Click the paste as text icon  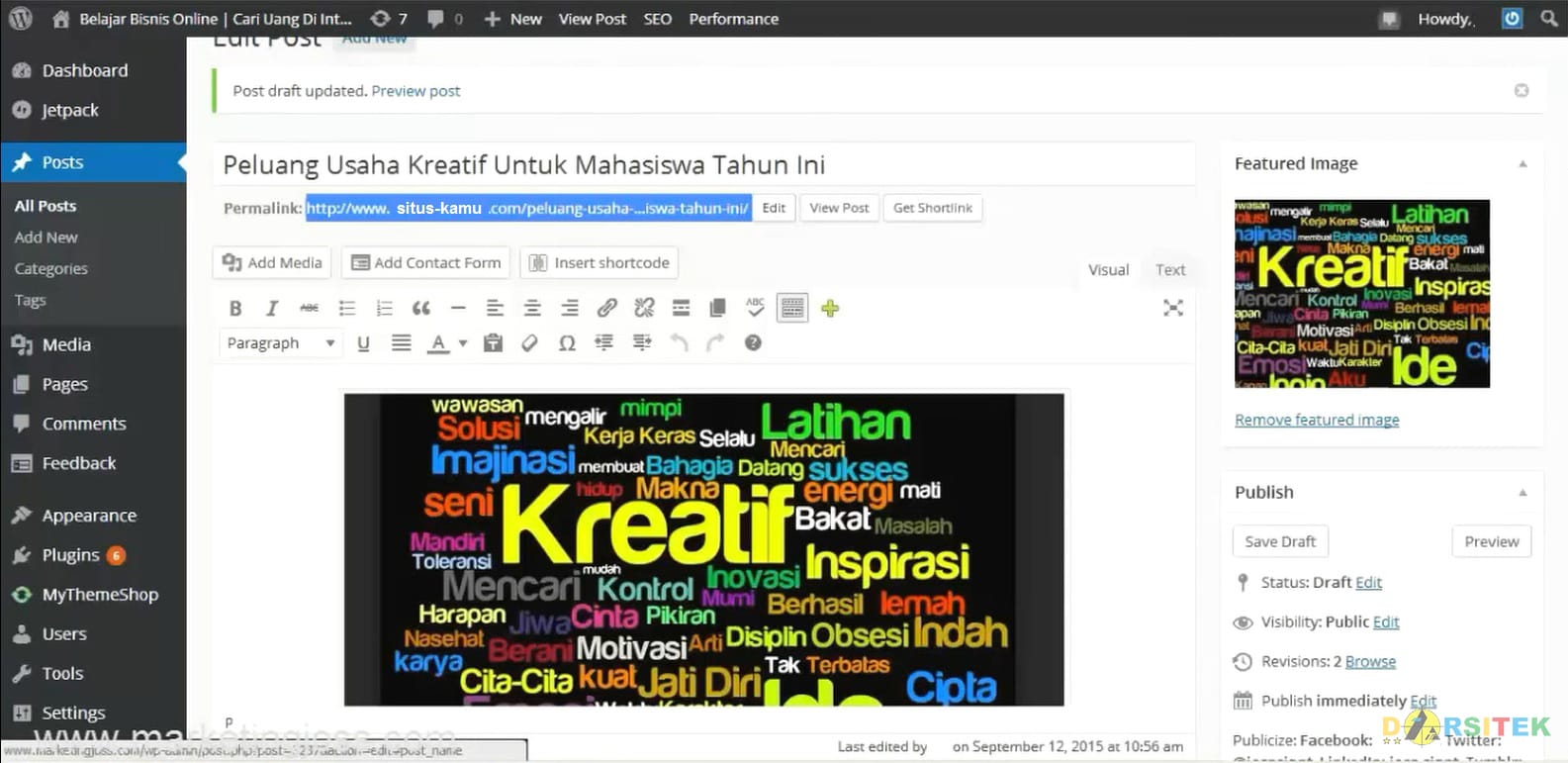(x=493, y=343)
